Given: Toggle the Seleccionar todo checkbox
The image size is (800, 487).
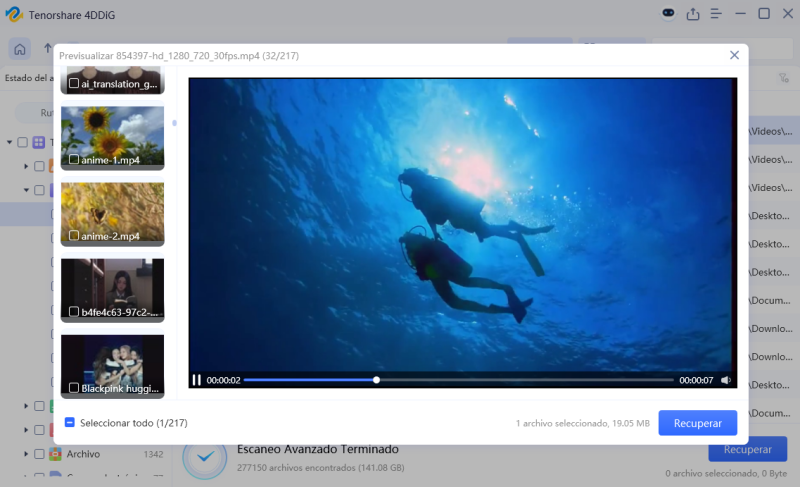Looking at the screenshot, I should pyautogui.click(x=70, y=423).
